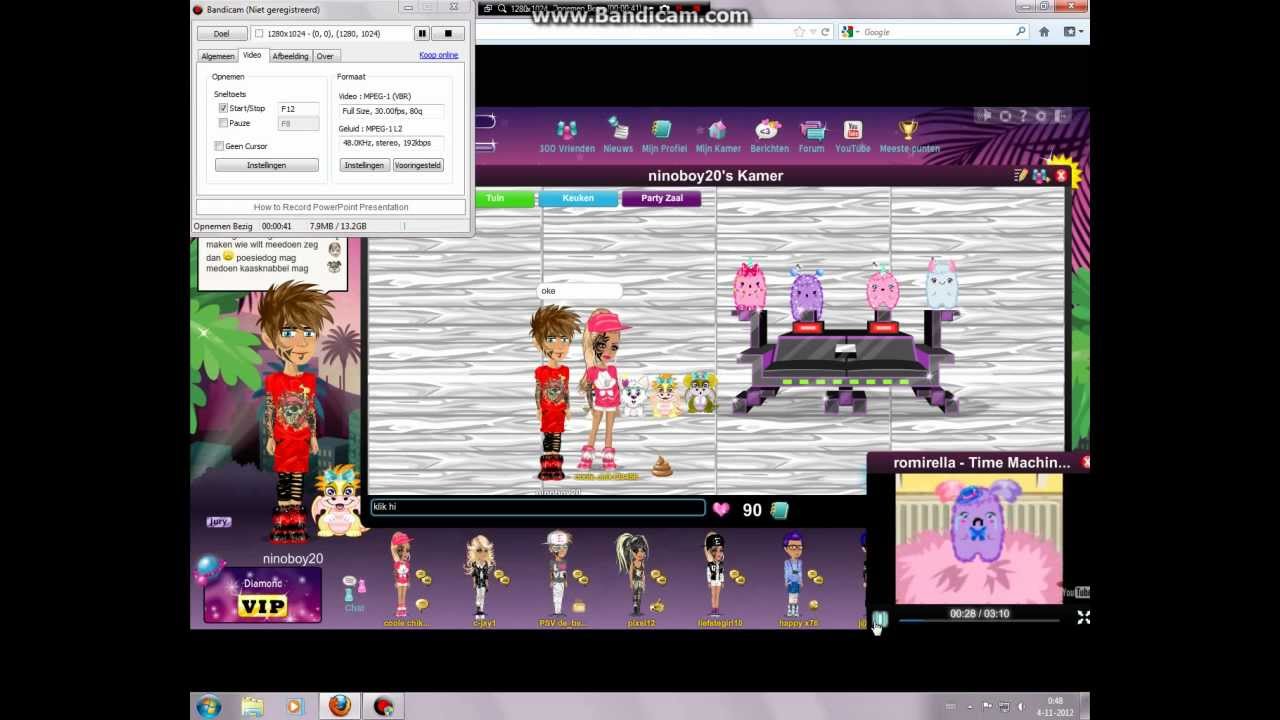The image size is (1280, 720).
Task: Toggle the Start/Stop hotkey checkbox
Action: pos(223,108)
